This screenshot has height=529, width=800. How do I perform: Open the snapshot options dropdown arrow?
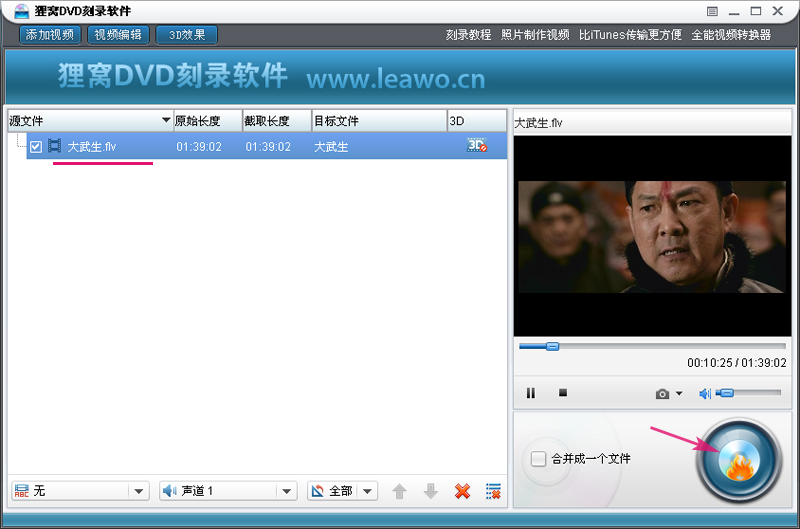pyautogui.click(x=679, y=393)
